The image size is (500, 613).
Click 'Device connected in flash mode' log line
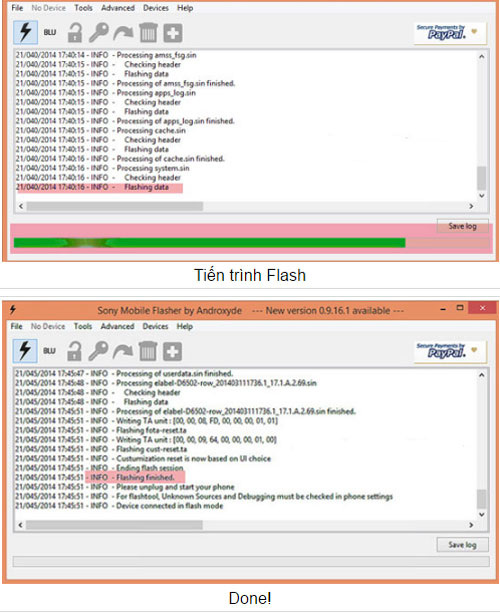click(119, 506)
